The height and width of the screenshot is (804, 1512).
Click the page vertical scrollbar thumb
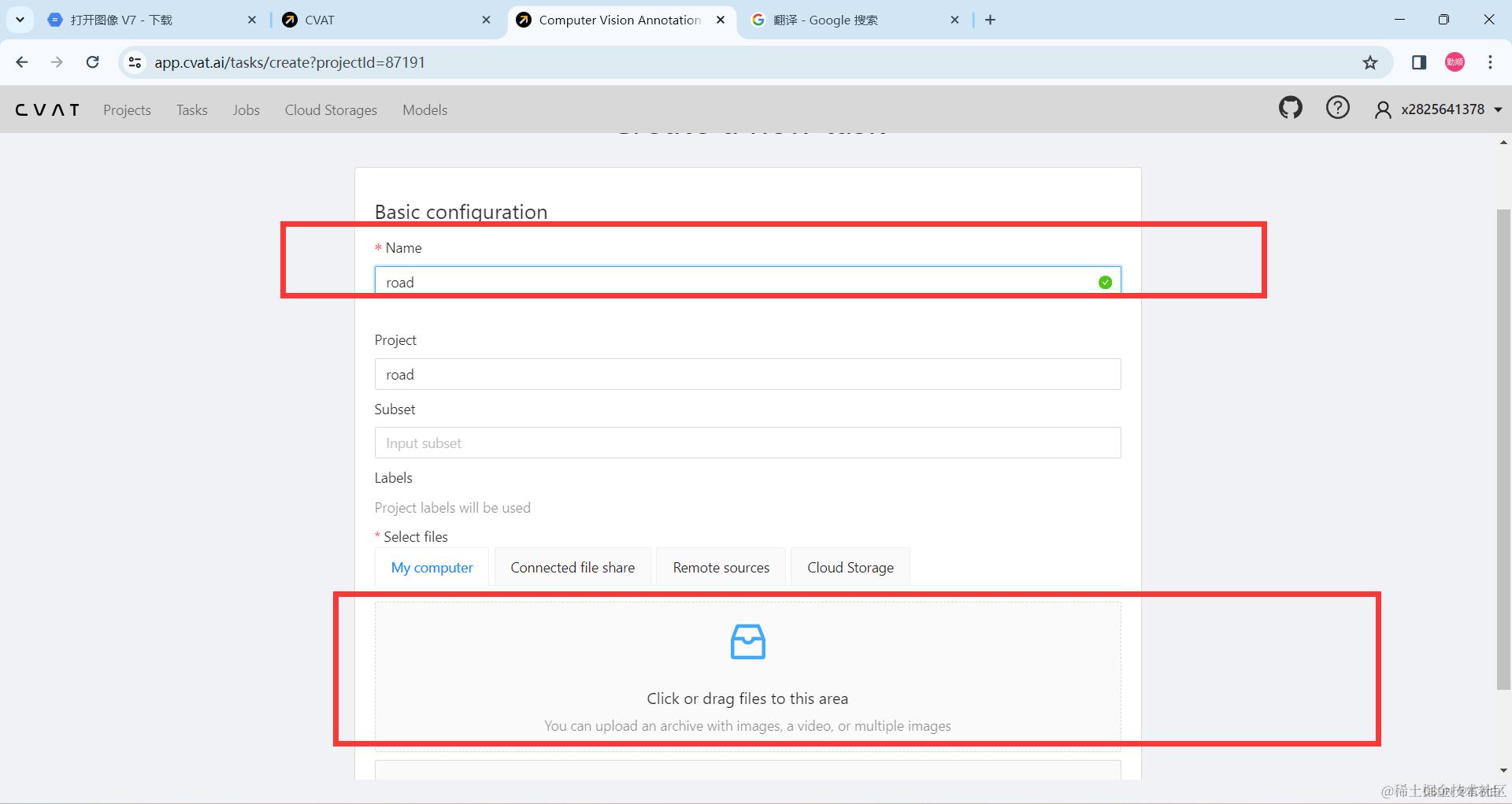click(x=1503, y=449)
